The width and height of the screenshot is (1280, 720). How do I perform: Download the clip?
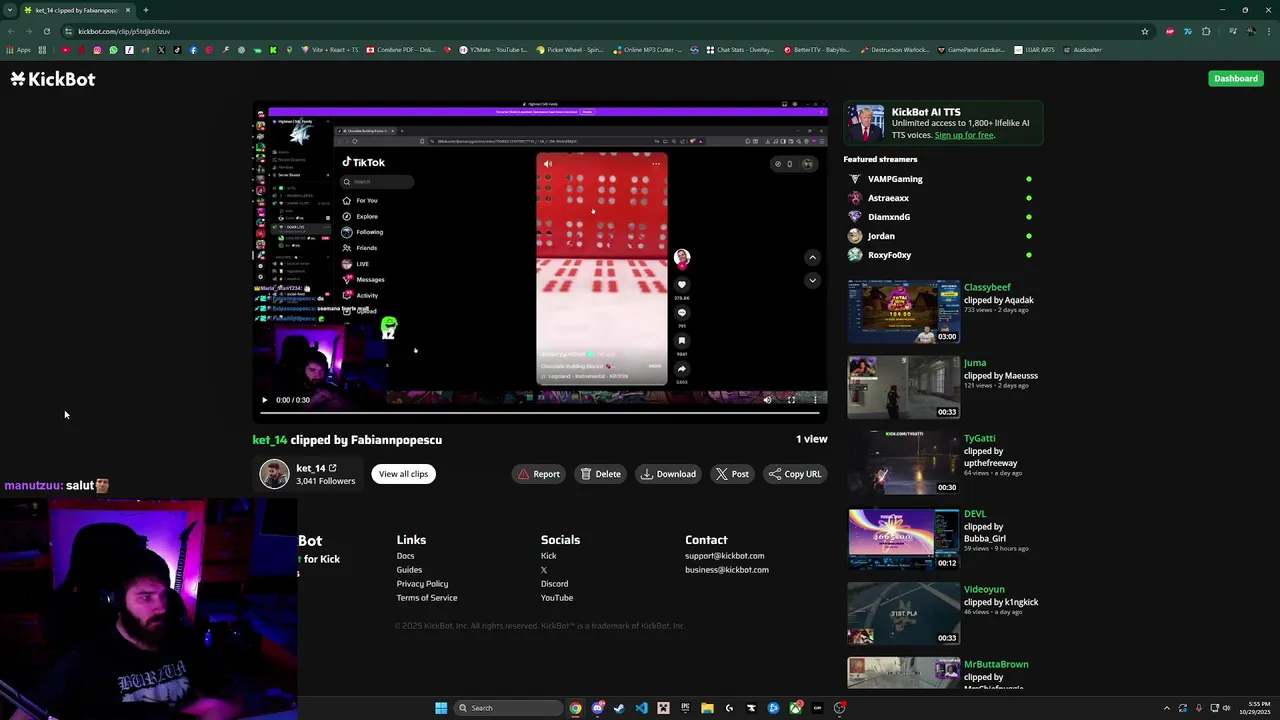click(668, 474)
